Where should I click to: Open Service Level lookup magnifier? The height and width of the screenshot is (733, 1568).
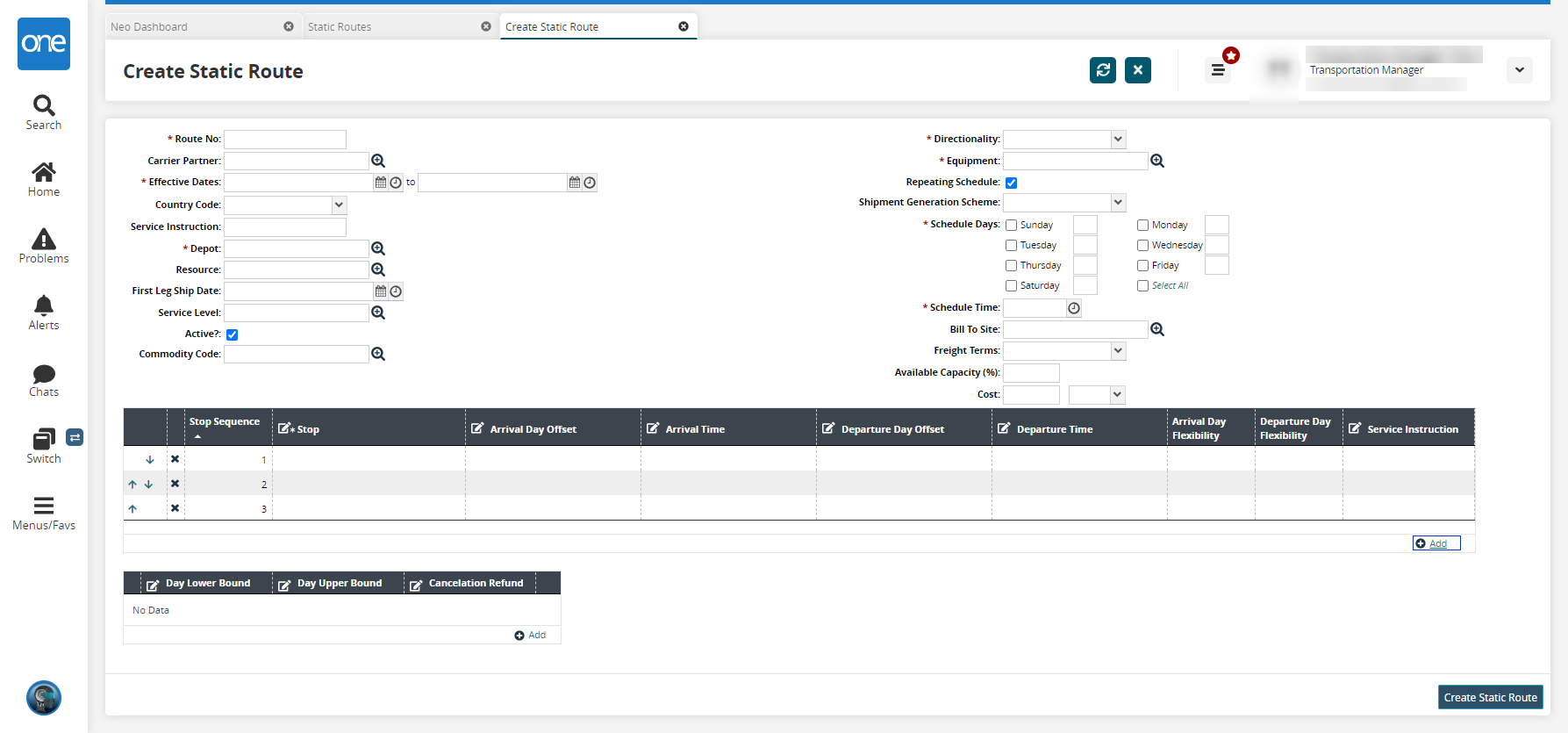point(378,313)
